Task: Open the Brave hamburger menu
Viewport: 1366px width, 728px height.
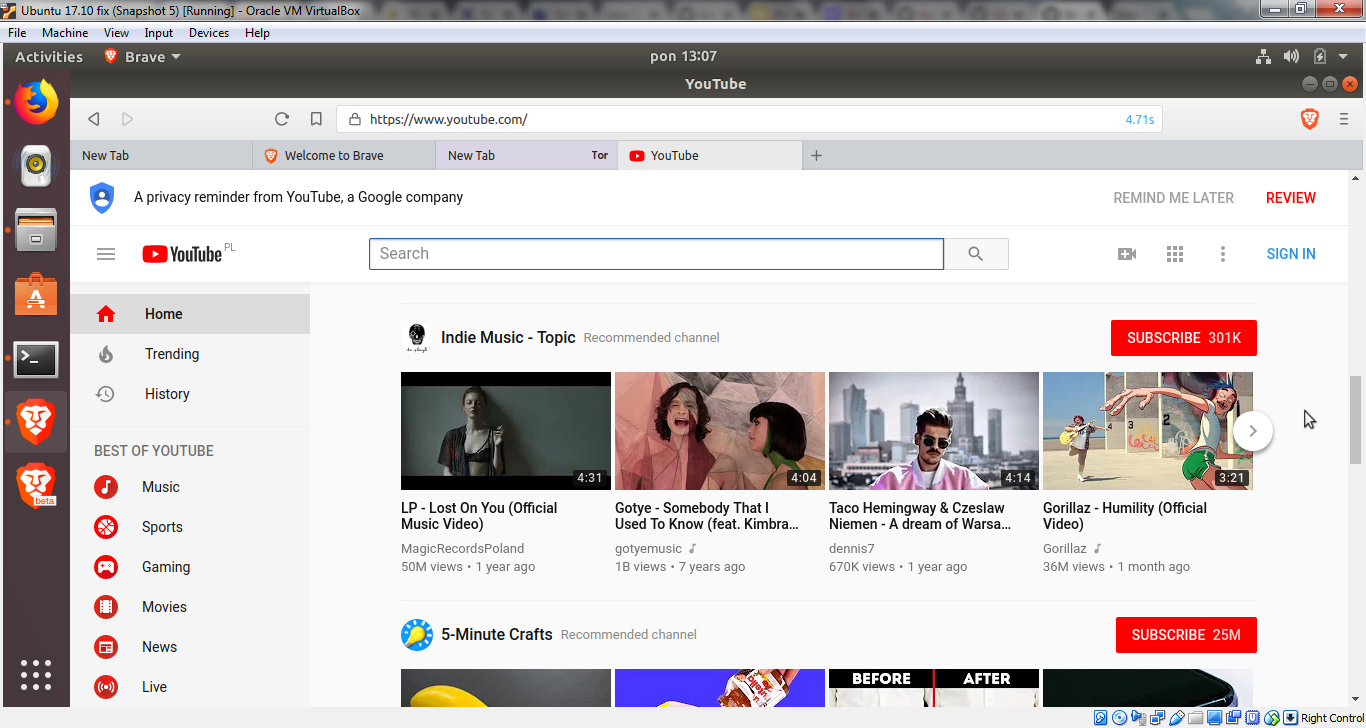Action: [1344, 119]
